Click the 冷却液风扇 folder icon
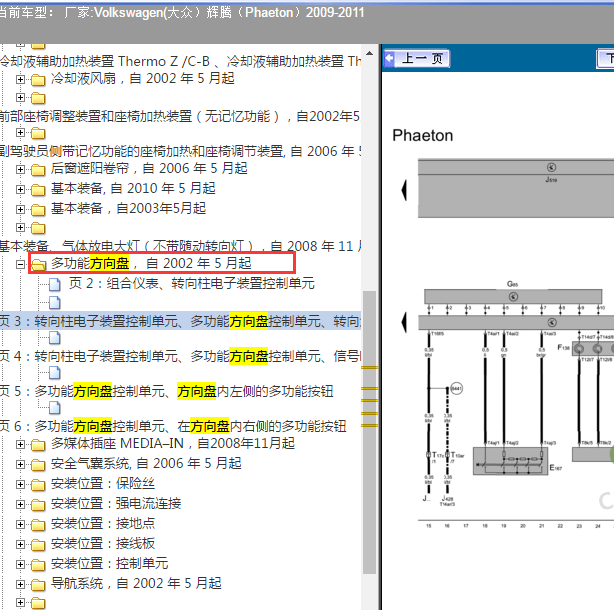614x610 pixels. tap(38, 80)
